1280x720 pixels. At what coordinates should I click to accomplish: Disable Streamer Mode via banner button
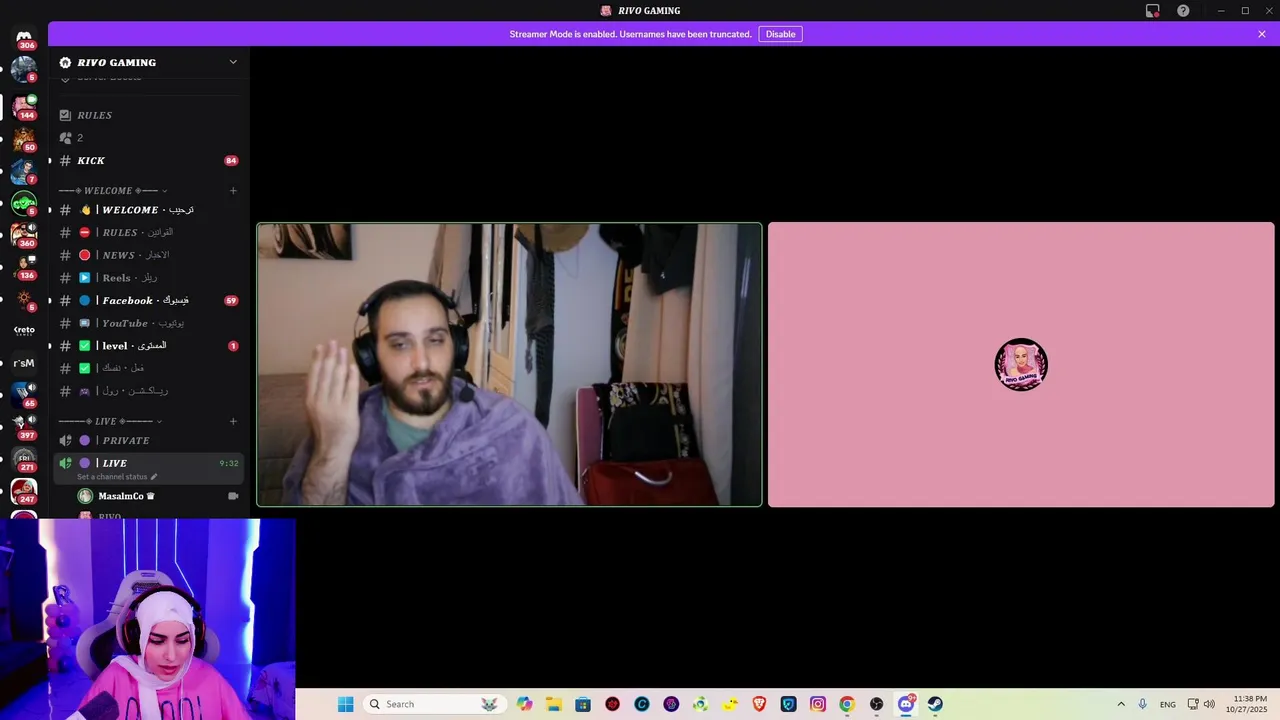(780, 34)
